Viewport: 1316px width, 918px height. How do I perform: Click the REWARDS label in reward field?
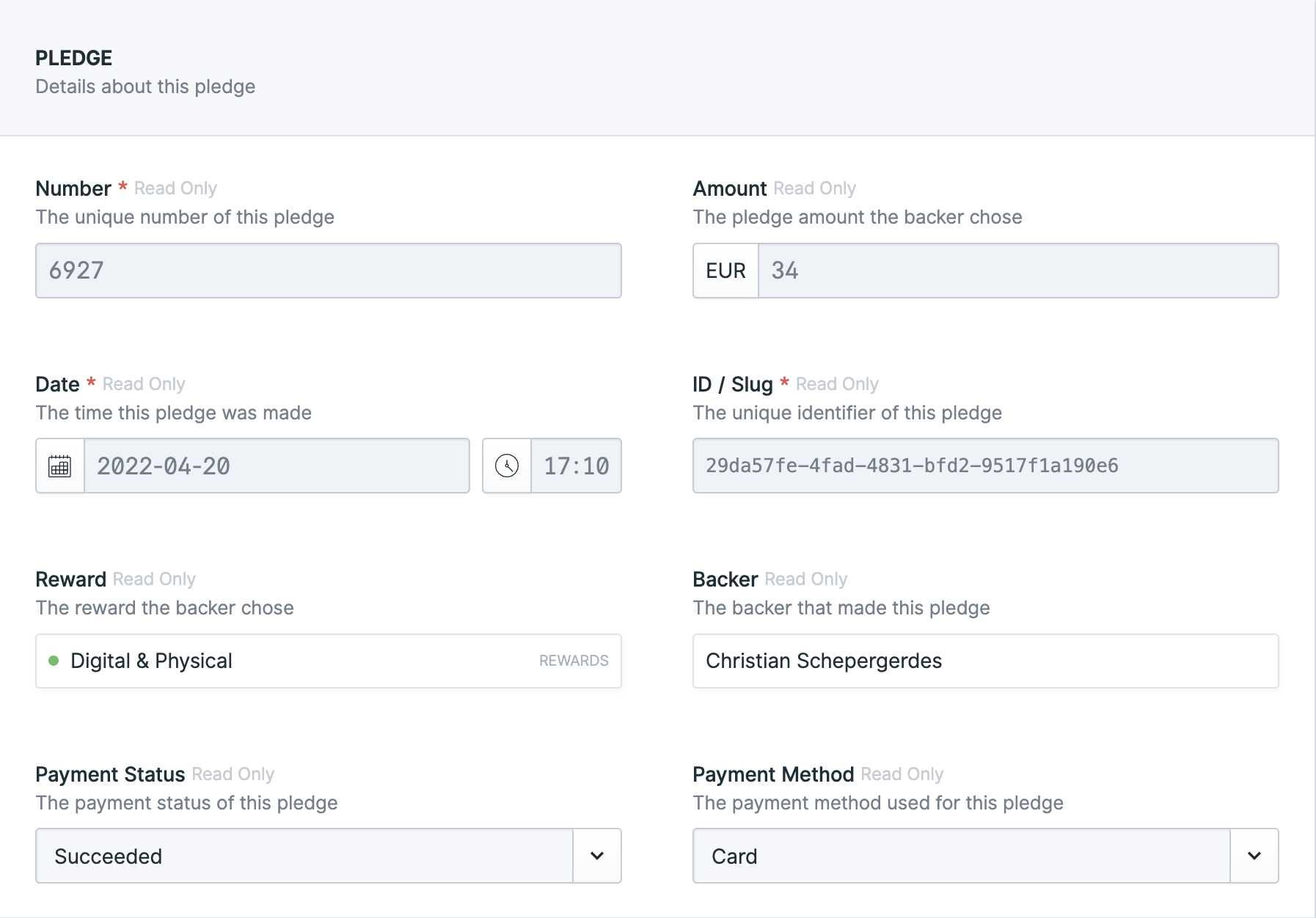point(574,661)
